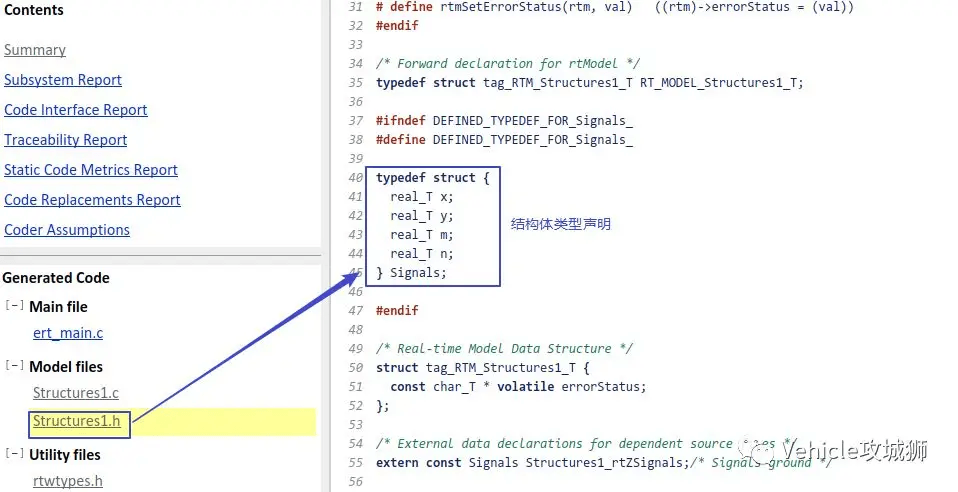Open ert_main.c source file
Viewport: 958px width, 492px height.
68,333
